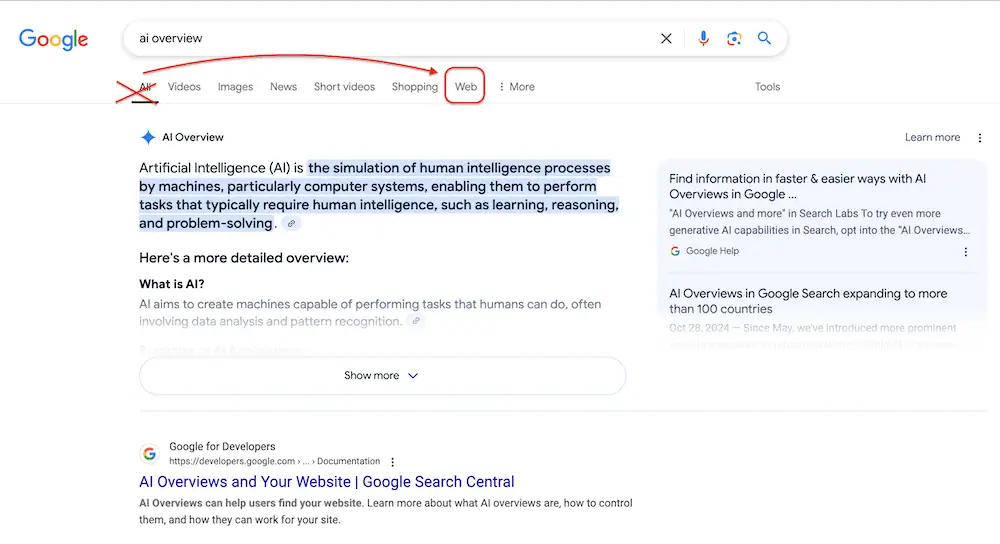Click the "Google for Developers" site name

click(222, 446)
